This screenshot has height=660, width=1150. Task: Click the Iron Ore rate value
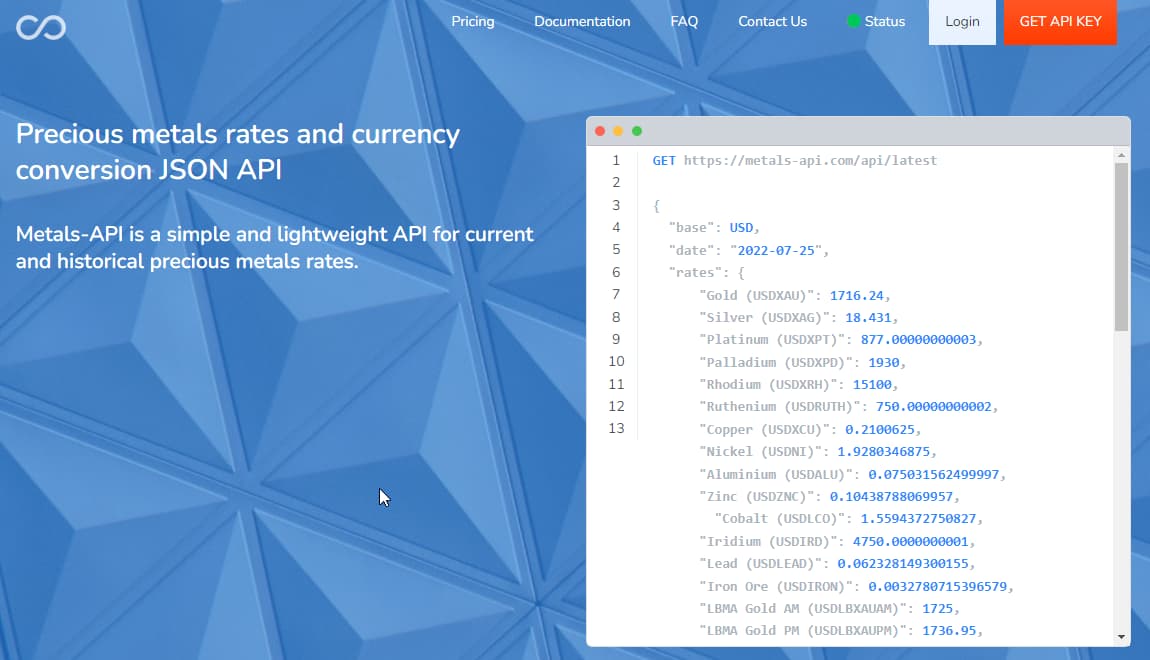pos(937,586)
